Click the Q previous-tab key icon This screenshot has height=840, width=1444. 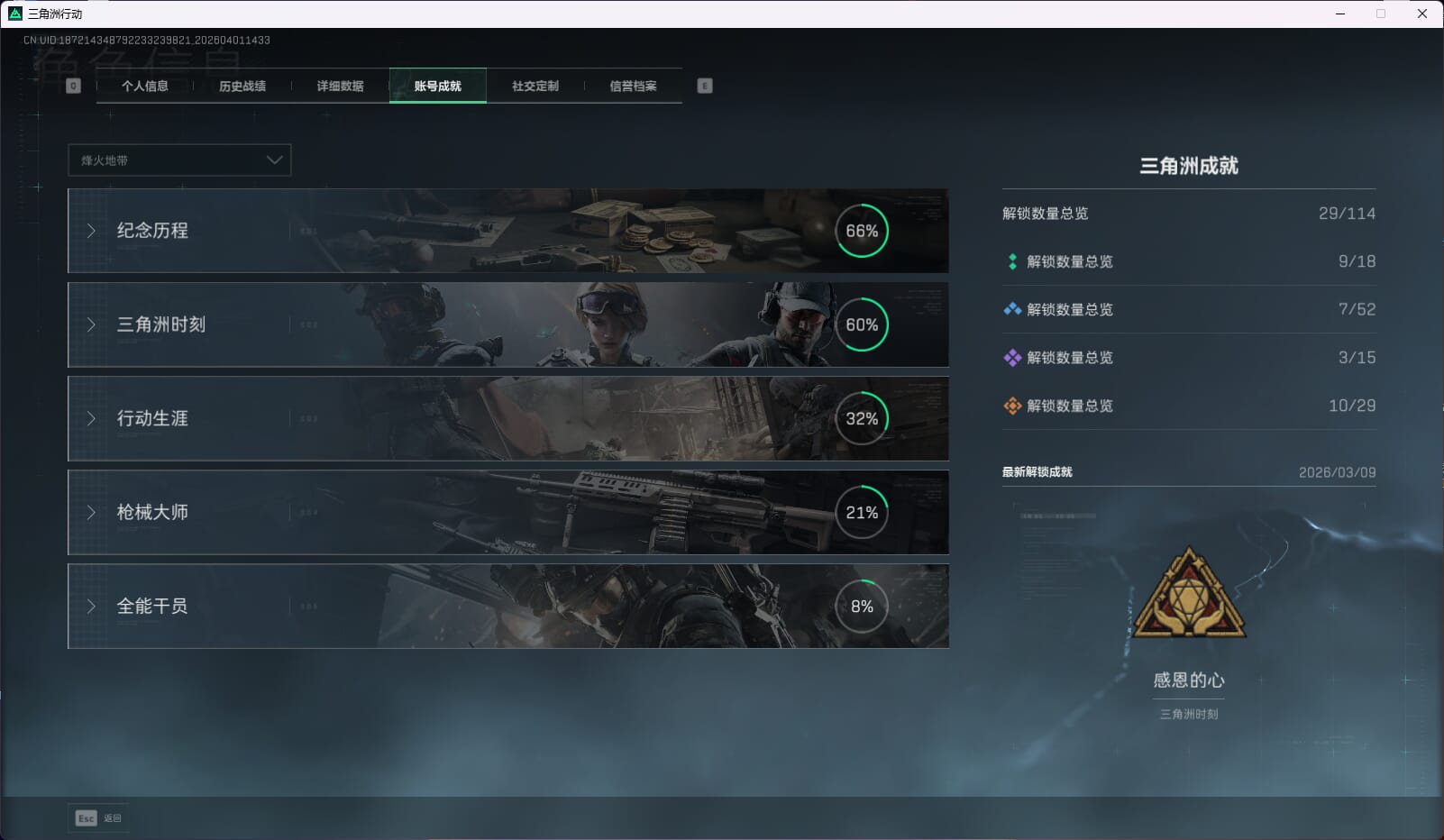pyautogui.click(x=74, y=86)
